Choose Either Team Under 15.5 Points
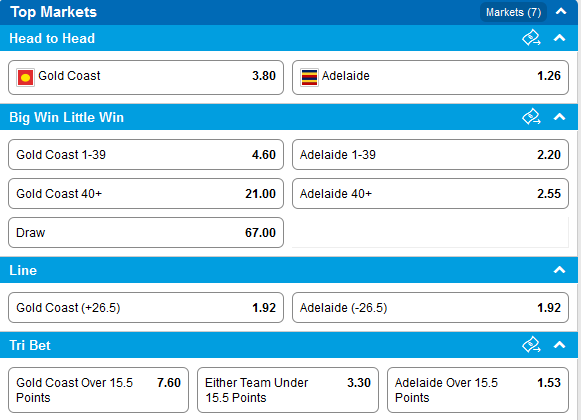Viewport: 581px width, 420px height. click(x=288, y=390)
